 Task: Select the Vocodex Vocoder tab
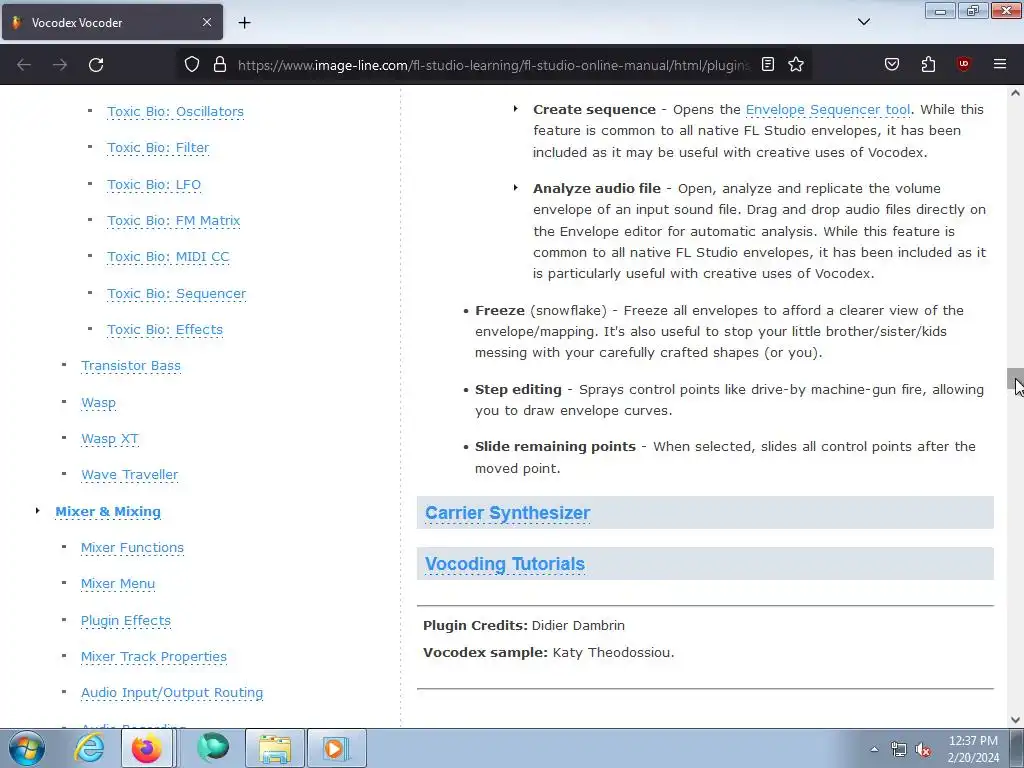tap(112, 22)
